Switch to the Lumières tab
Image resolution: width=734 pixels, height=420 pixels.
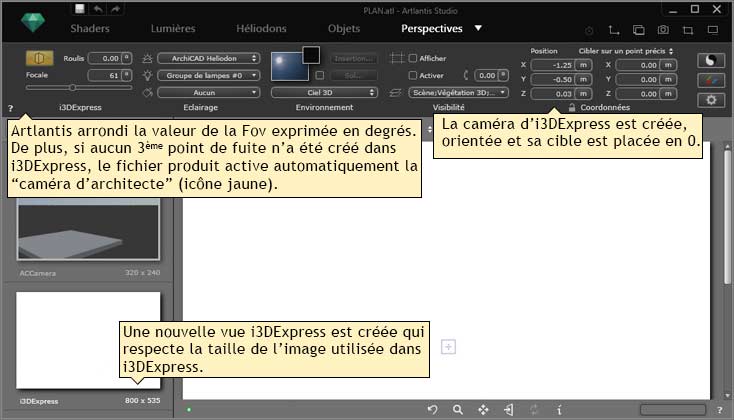tap(173, 29)
